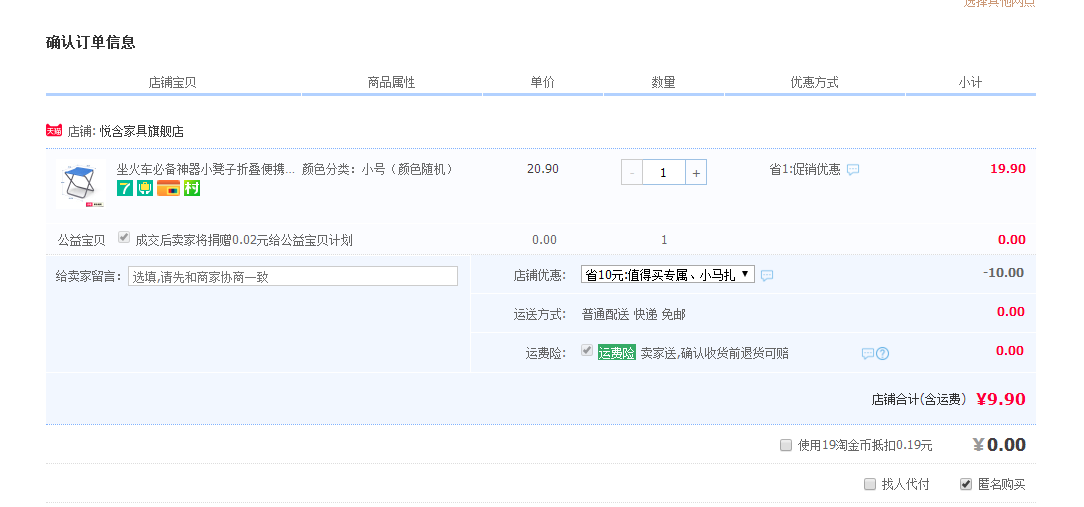Click the folding stool product thumbnail
This screenshot has height=507, width=1084.
pyautogui.click(x=80, y=184)
